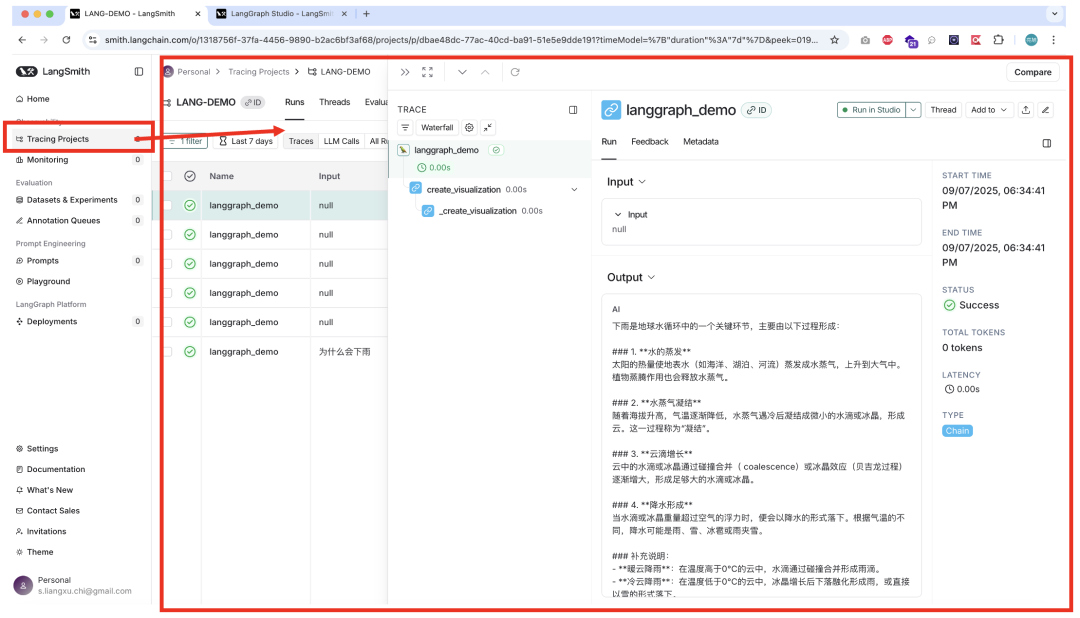
Task: Collapse the LangSmith sidebar with the panel icon
Action: tap(138, 72)
